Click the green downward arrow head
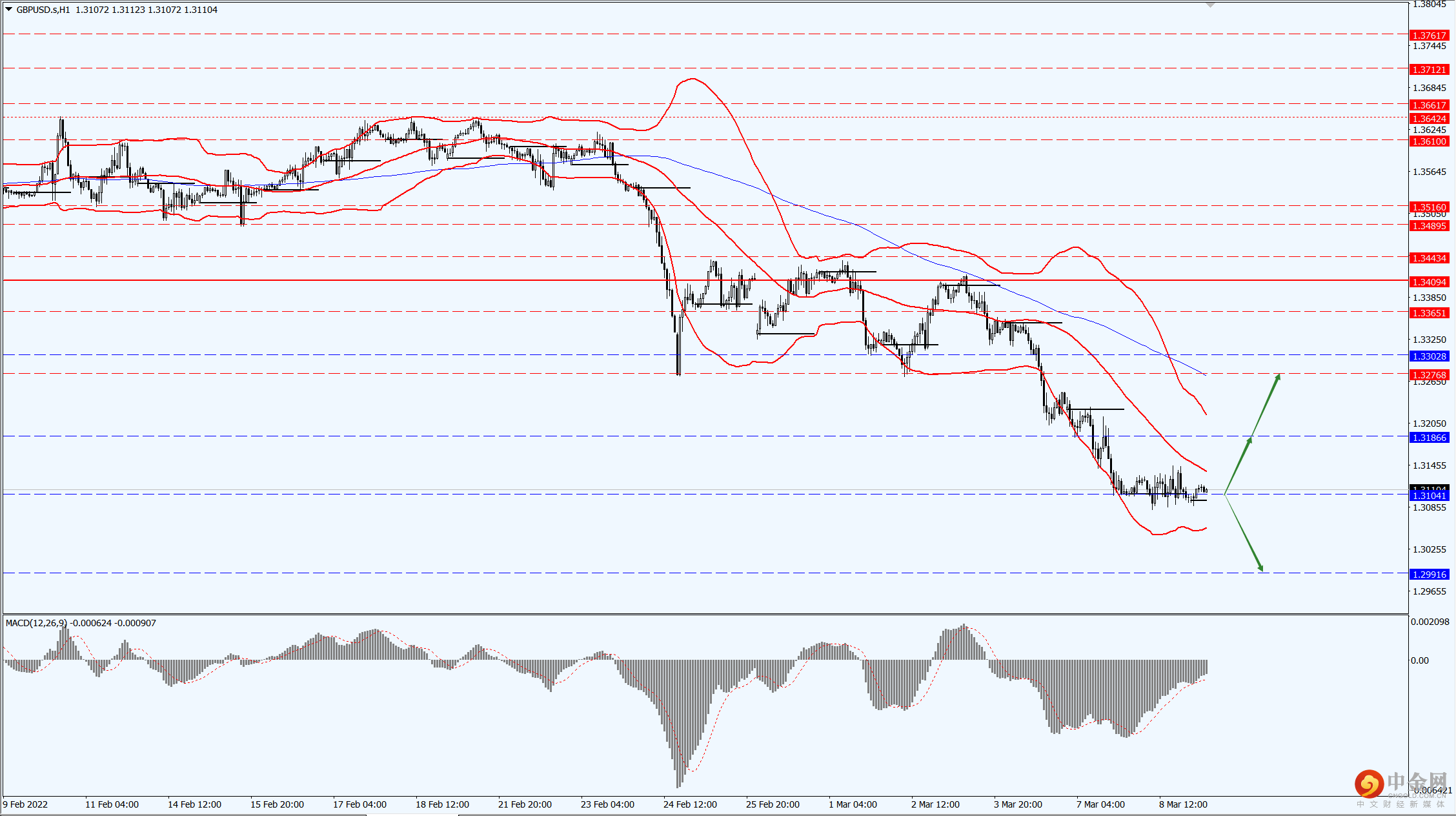Viewport: 1456px width, 816px height. tap(1260, 567)
